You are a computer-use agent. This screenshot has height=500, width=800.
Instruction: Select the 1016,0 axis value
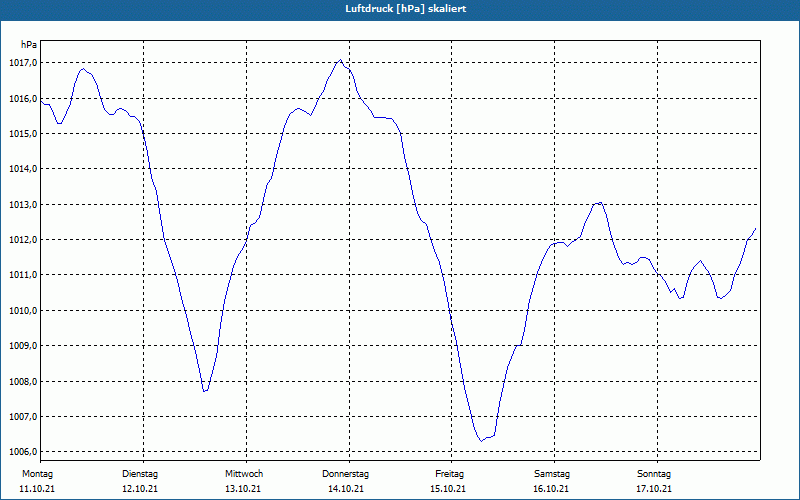[x=23, y=98]
